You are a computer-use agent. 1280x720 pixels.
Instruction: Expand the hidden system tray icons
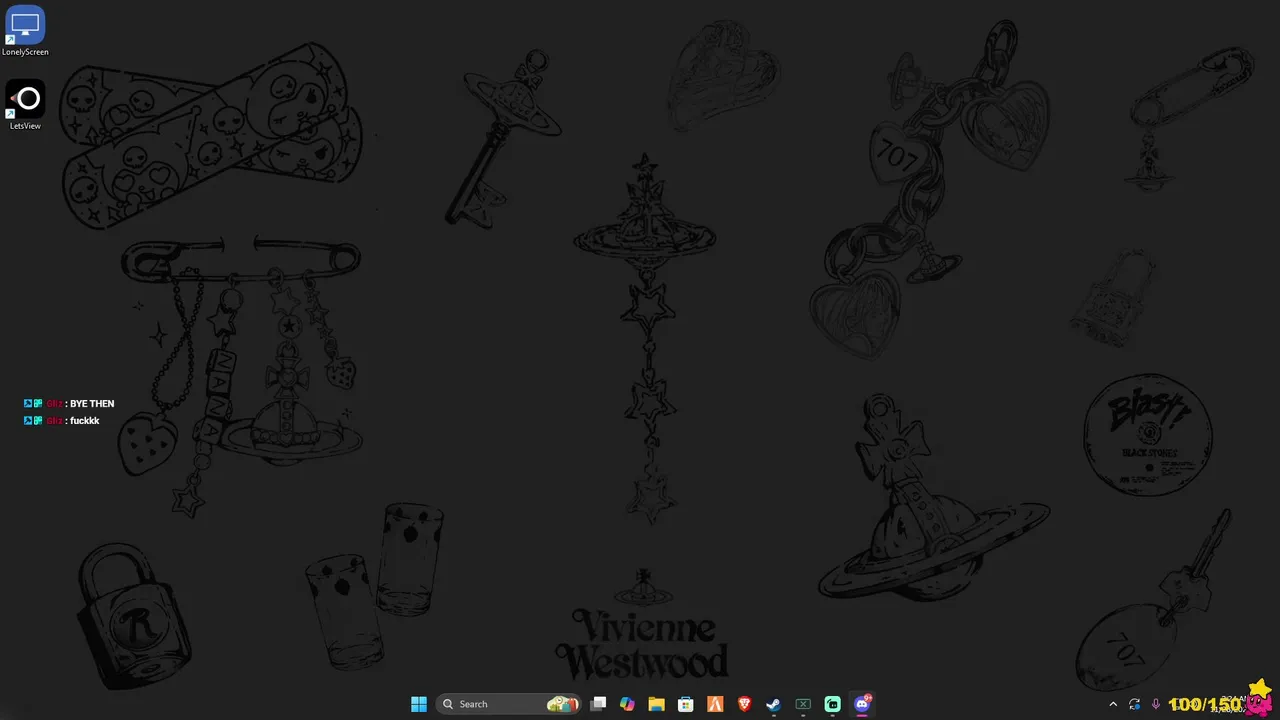click(x=1113, y=704)
